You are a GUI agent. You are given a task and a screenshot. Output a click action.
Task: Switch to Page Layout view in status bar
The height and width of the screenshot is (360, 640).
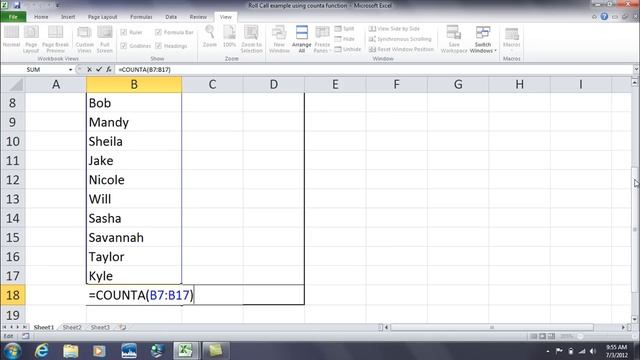click(542, 336)
